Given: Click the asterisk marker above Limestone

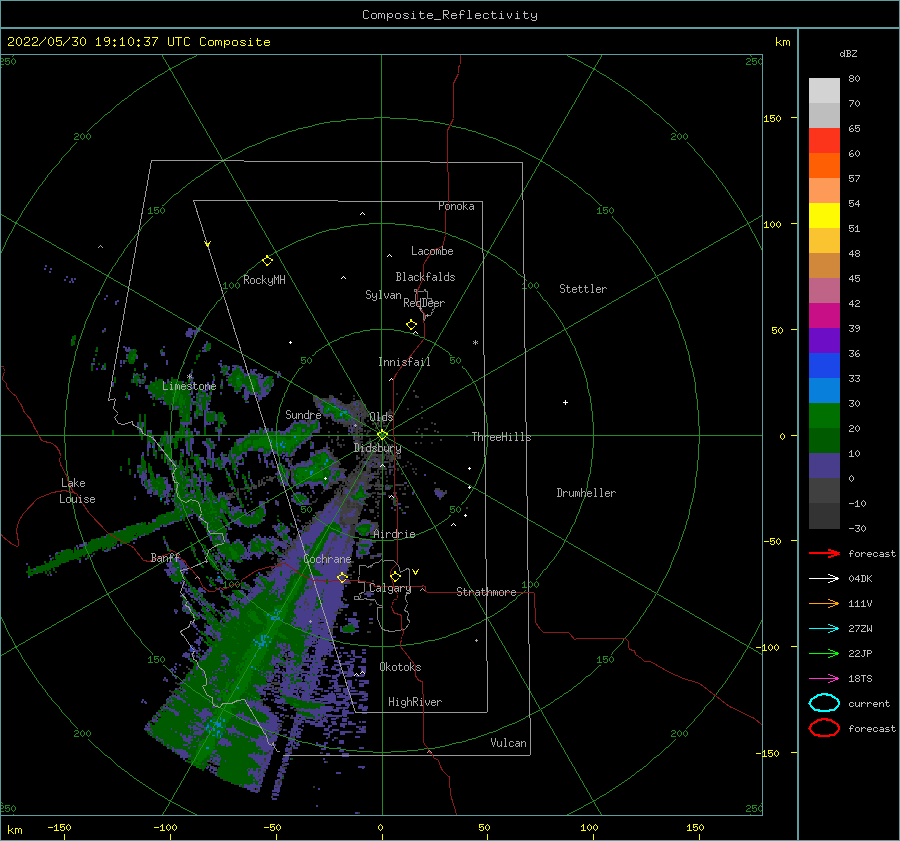Looking at the screenshot, I should [189, 377].
